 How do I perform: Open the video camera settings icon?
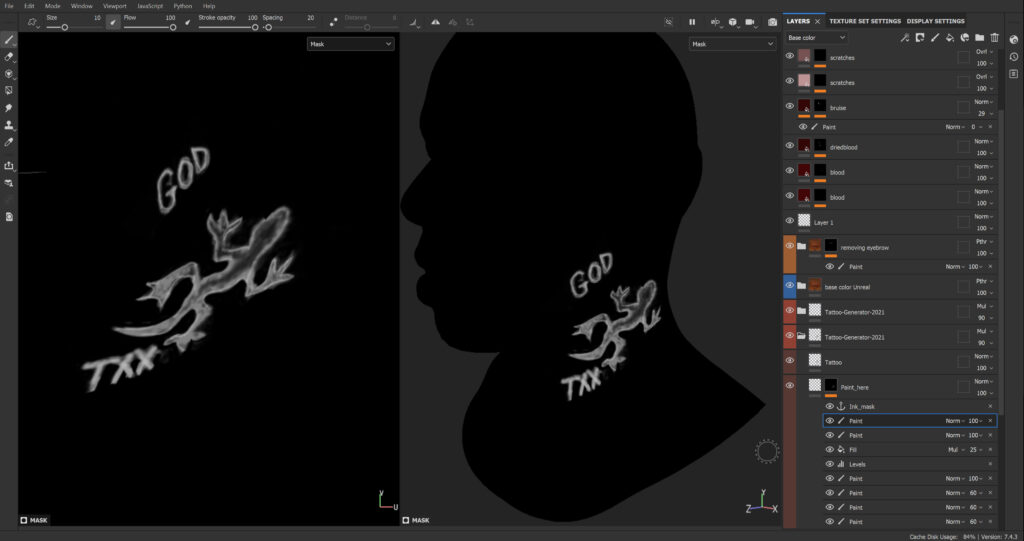750,22
